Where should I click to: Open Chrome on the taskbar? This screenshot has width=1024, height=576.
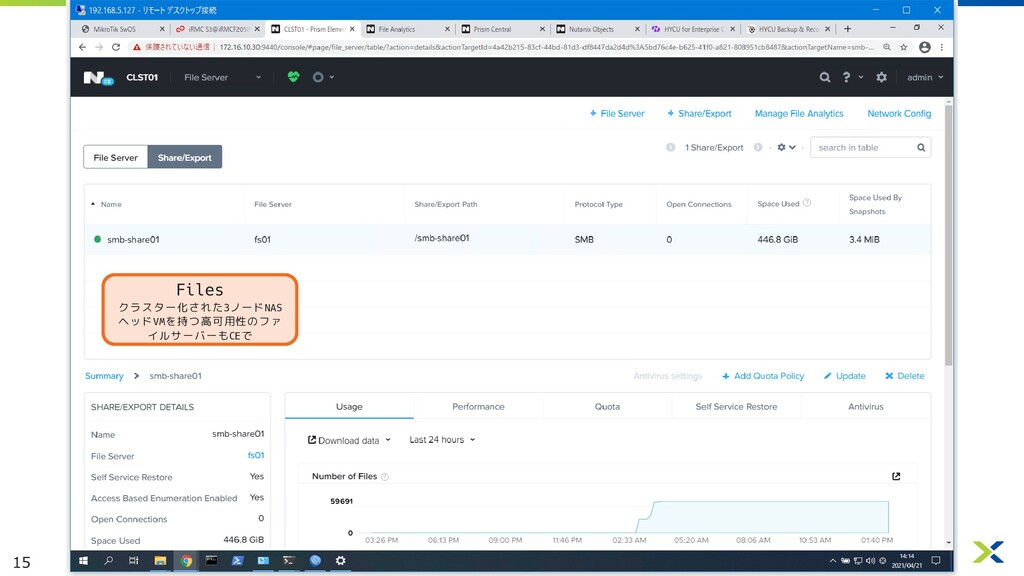pyautogui.click(x=186, y=560)
